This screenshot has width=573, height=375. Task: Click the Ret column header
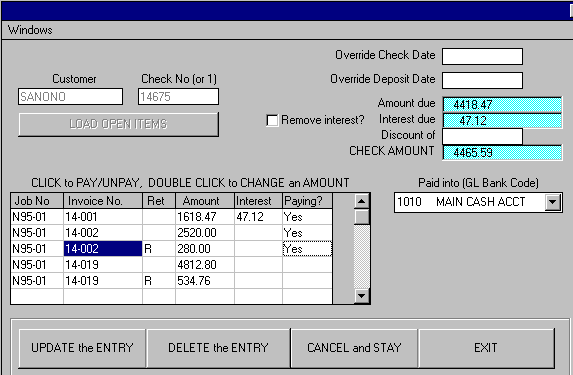pyautogui.click(x=159, y=201)
